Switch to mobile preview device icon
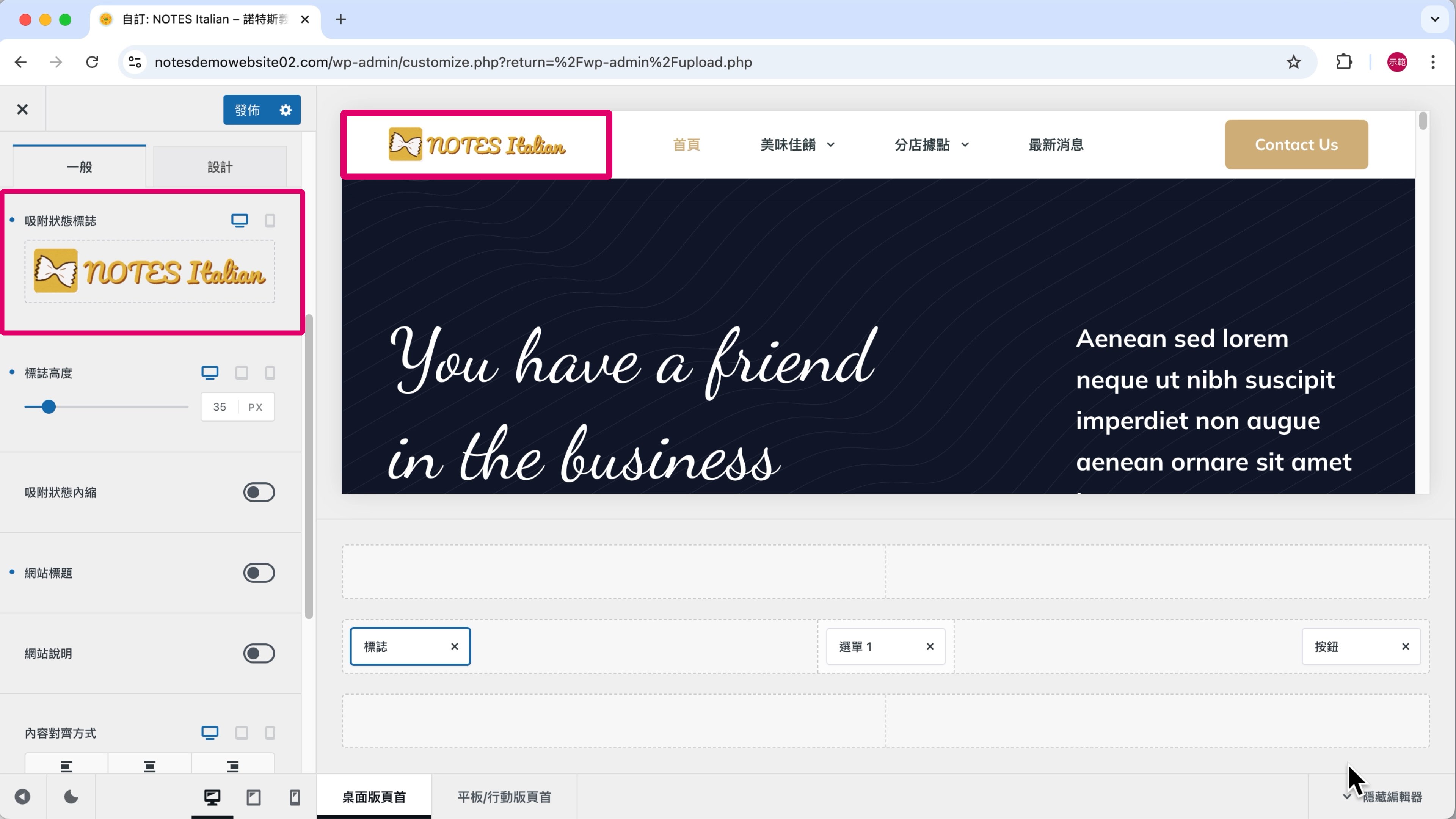Image resolution: width=1456 pixels, height=819 pixels. pos(295,797)
